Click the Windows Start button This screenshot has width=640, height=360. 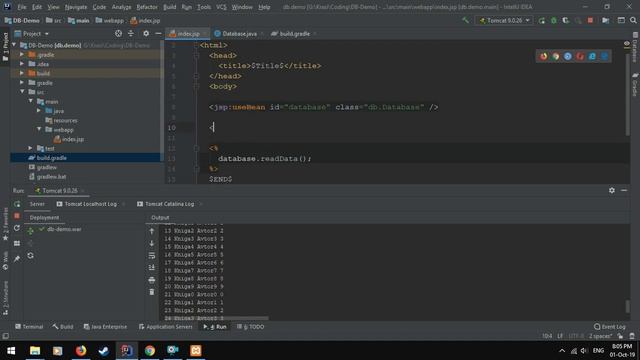(x=11, y=351)
